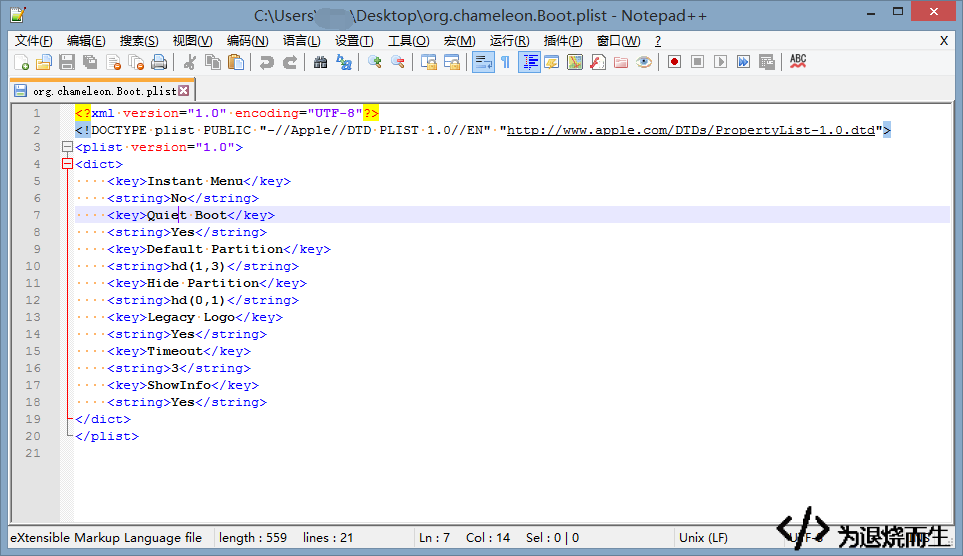Viewport: 963px width, 556px height.
Task: Open the 插件(P) menu
Action: [x=563, y=41]
